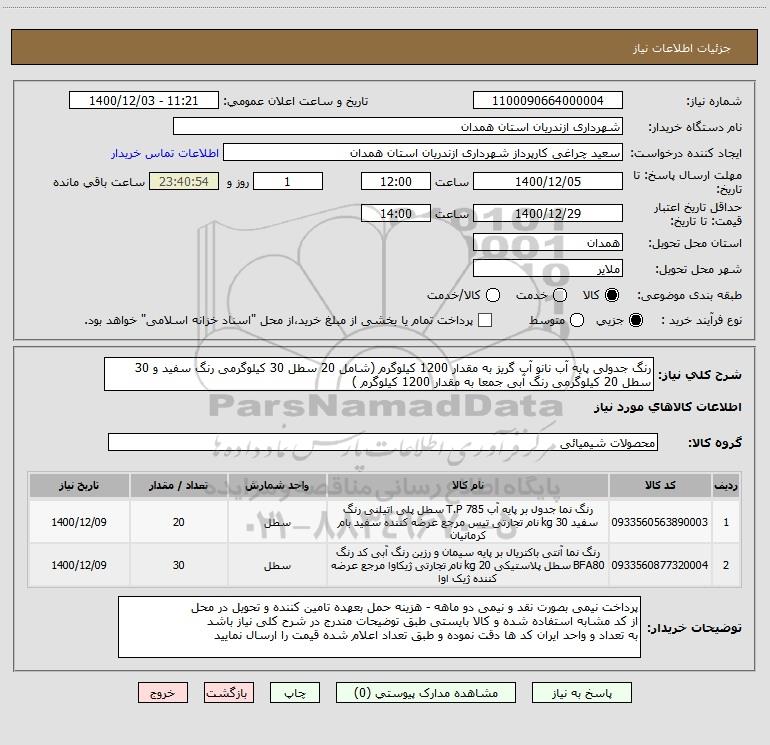
Task: Click the ردیف column header
Action: 726,485
